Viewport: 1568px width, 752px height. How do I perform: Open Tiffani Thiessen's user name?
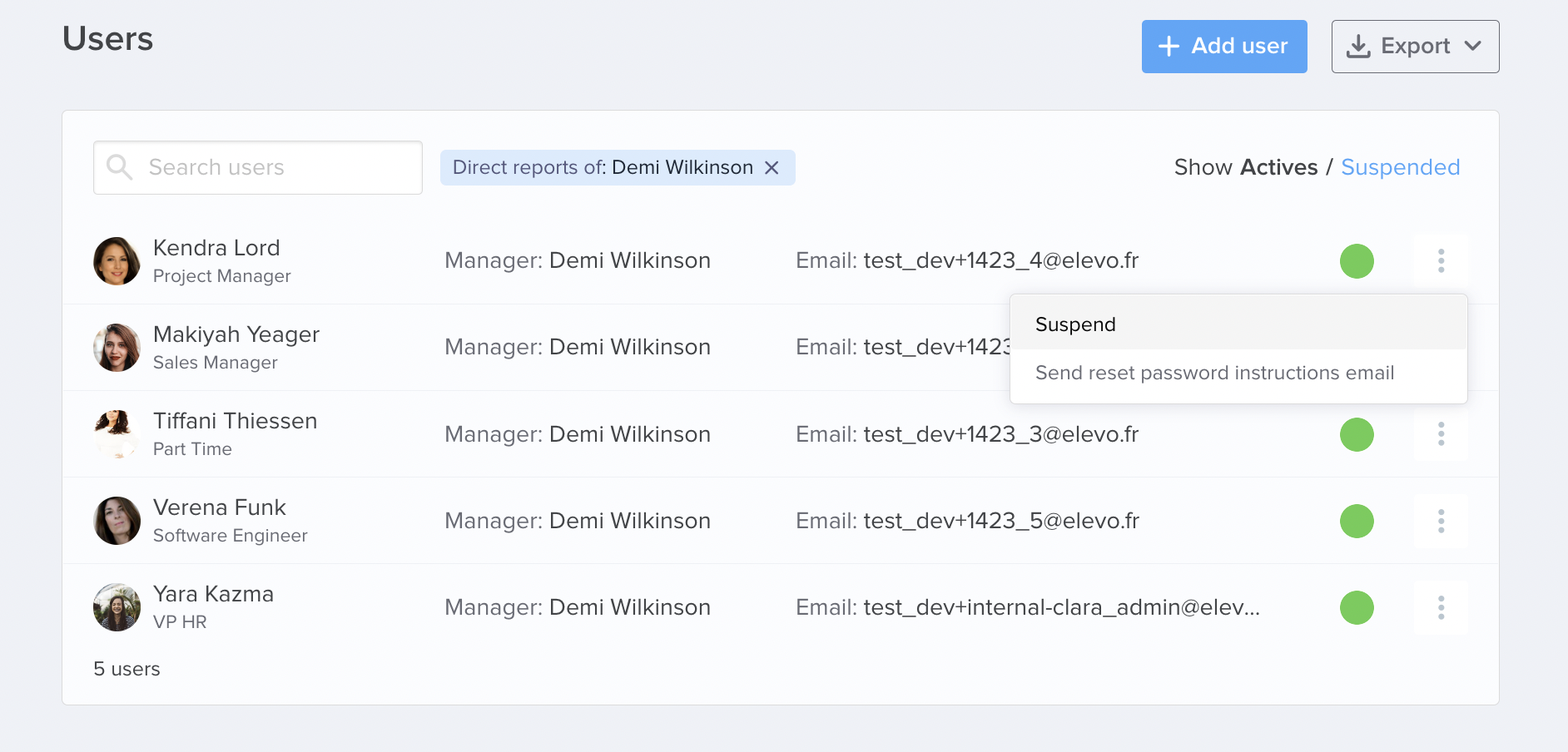point(235,421)
